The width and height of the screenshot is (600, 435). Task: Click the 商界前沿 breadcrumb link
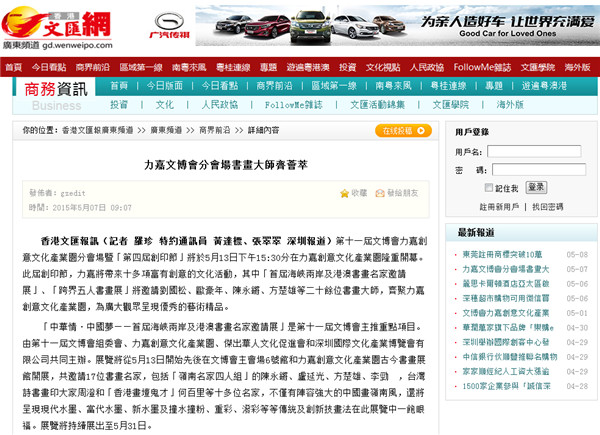coord(215,130)
